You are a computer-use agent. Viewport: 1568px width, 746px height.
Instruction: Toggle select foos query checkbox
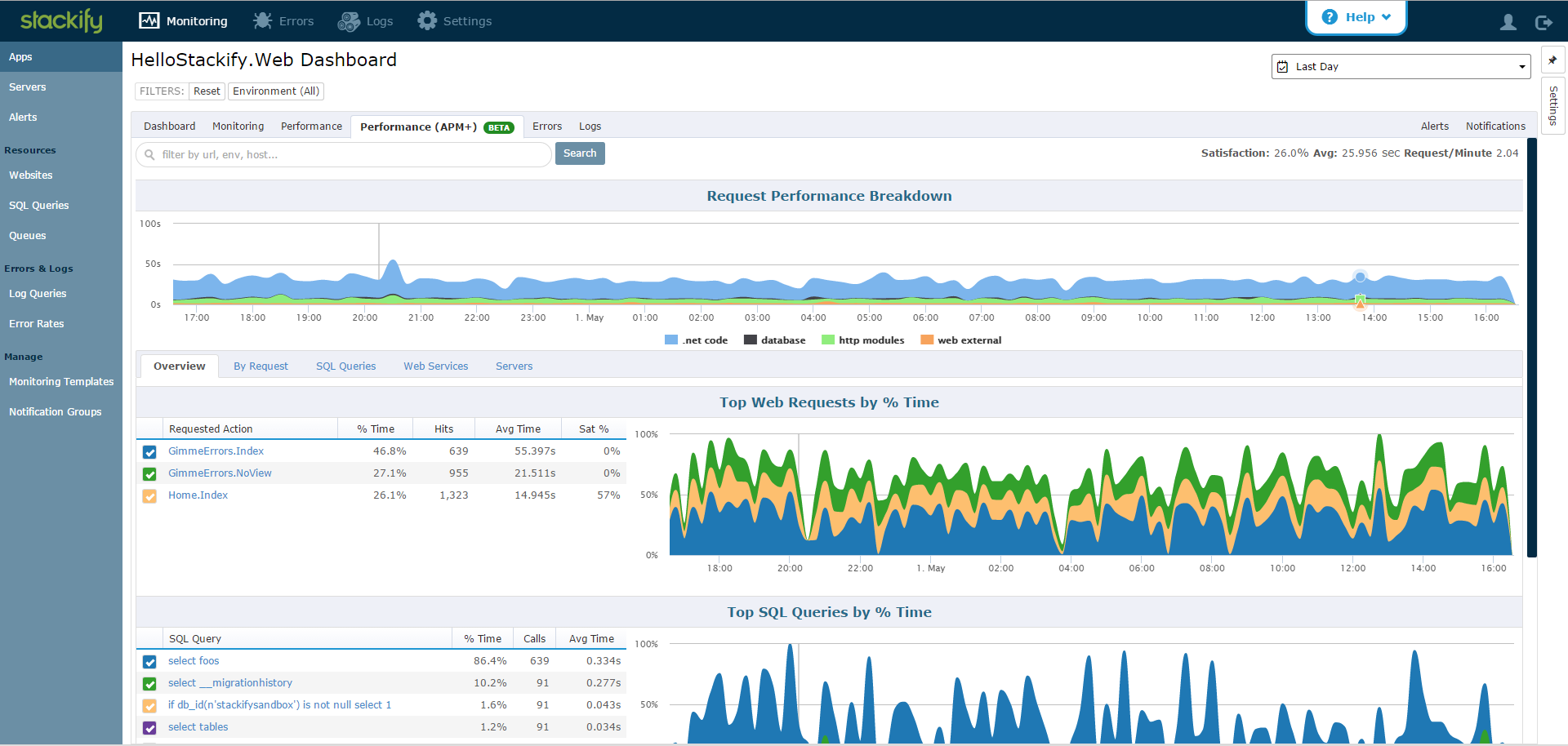tap(149, 662)
